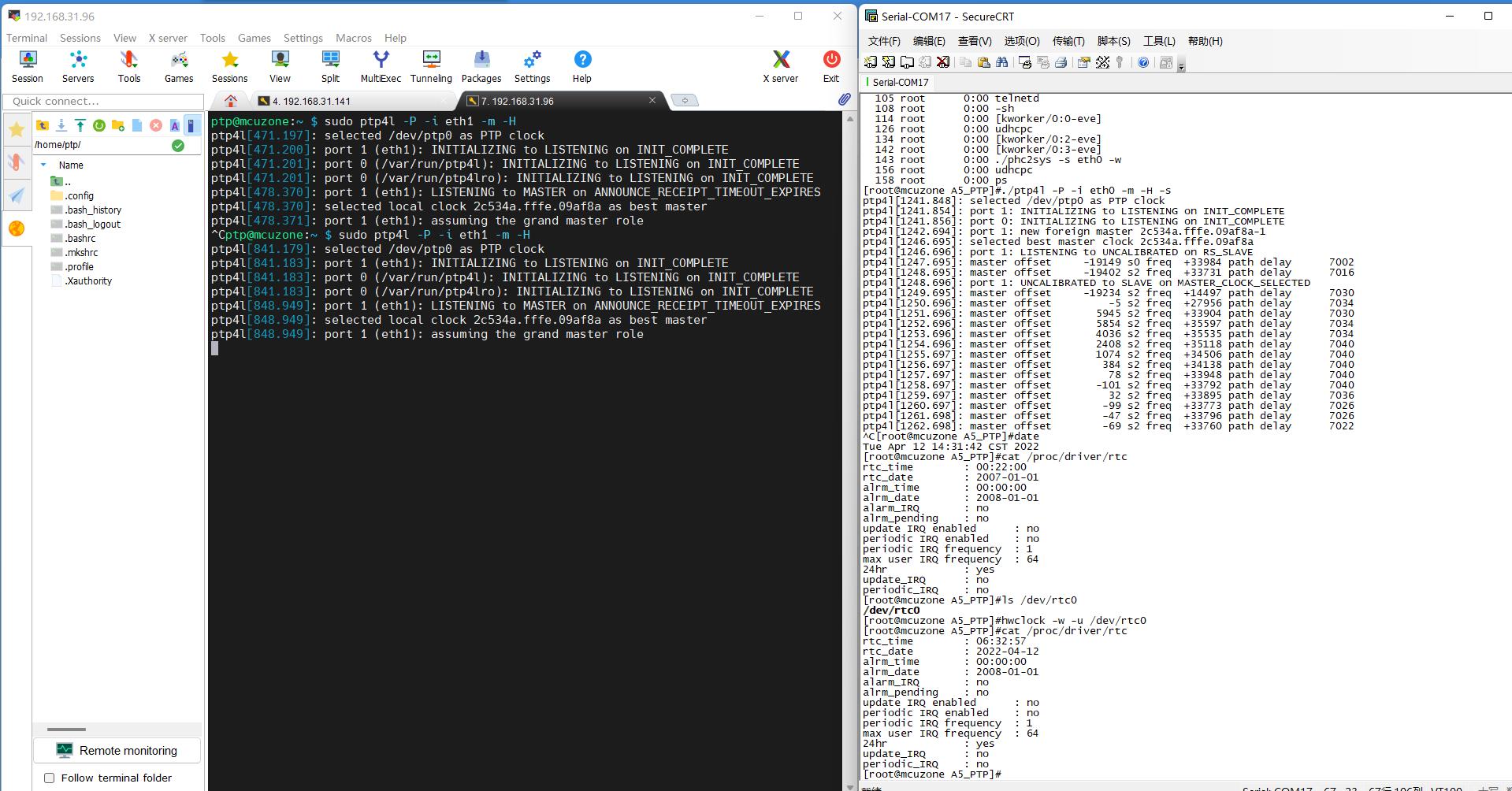Click SecureCRT Paste clipboard icon
The image size is (1512, 791).
(984, 62)
